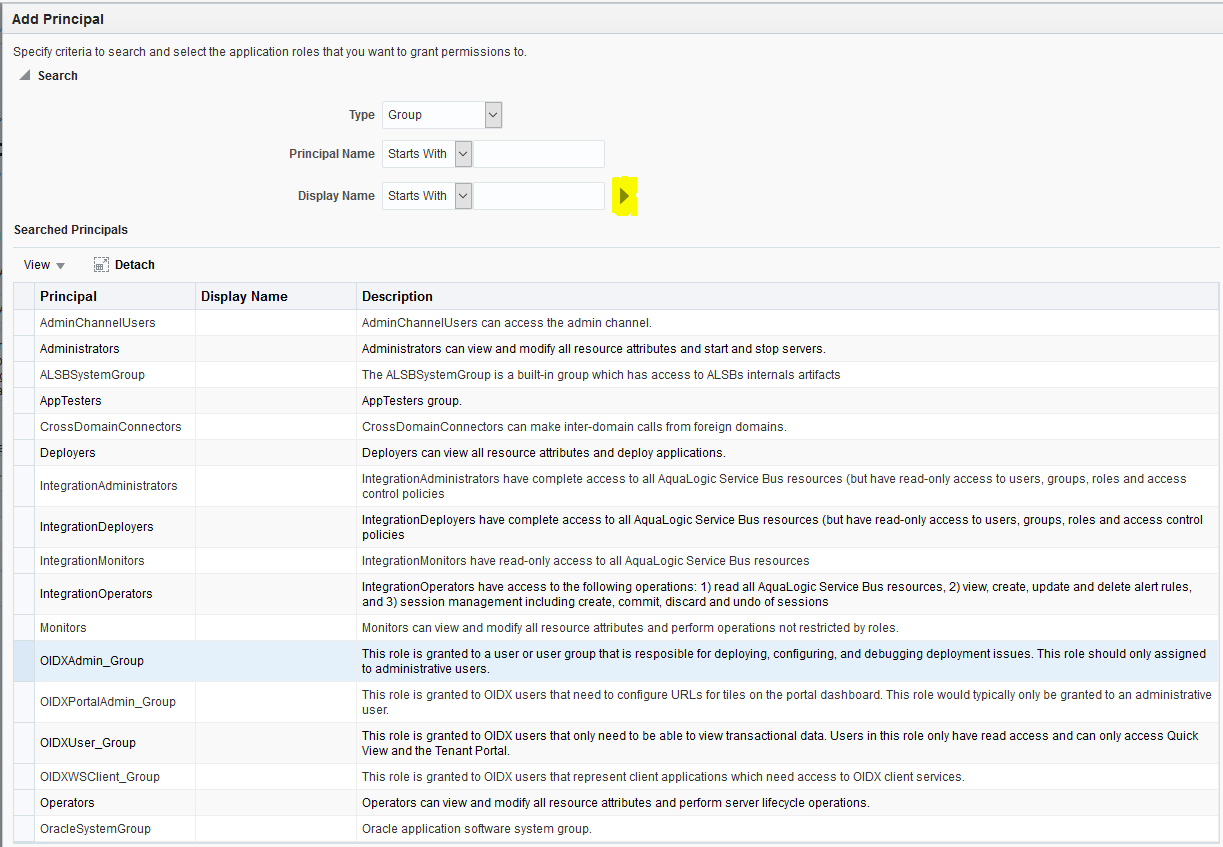Select the Administrators principal row

tap(79, 348)
